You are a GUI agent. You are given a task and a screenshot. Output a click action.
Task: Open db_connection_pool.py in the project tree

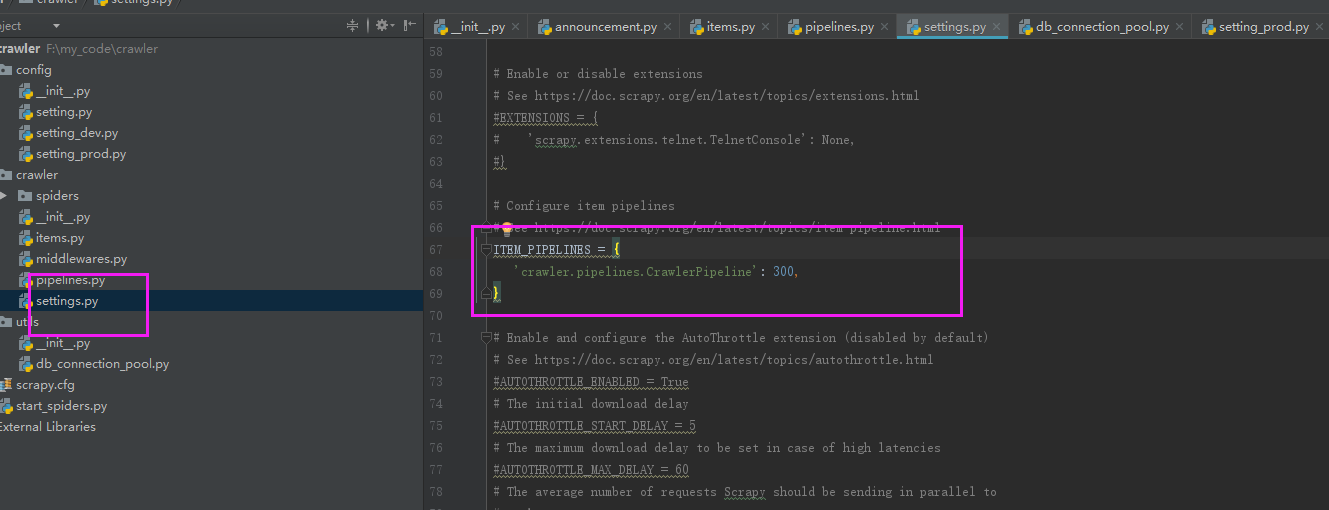(x=103, y=364)
